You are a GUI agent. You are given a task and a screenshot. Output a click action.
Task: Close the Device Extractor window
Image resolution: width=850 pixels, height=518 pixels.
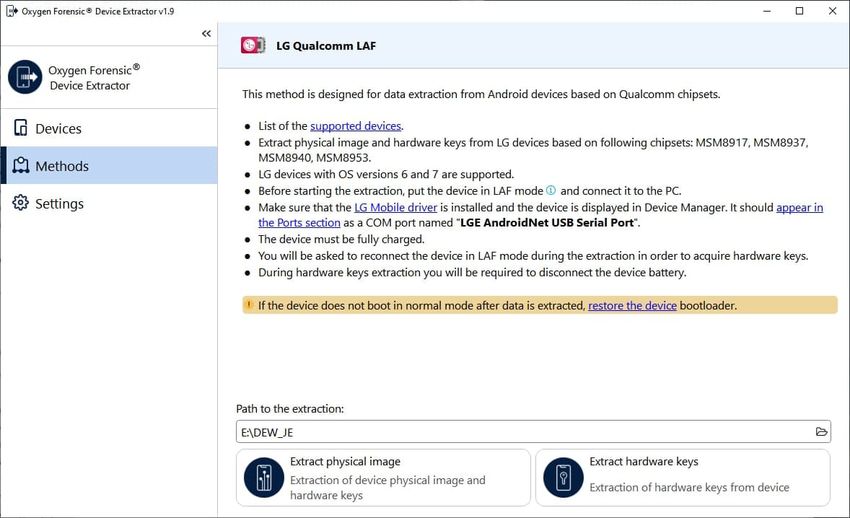point(833,11)
